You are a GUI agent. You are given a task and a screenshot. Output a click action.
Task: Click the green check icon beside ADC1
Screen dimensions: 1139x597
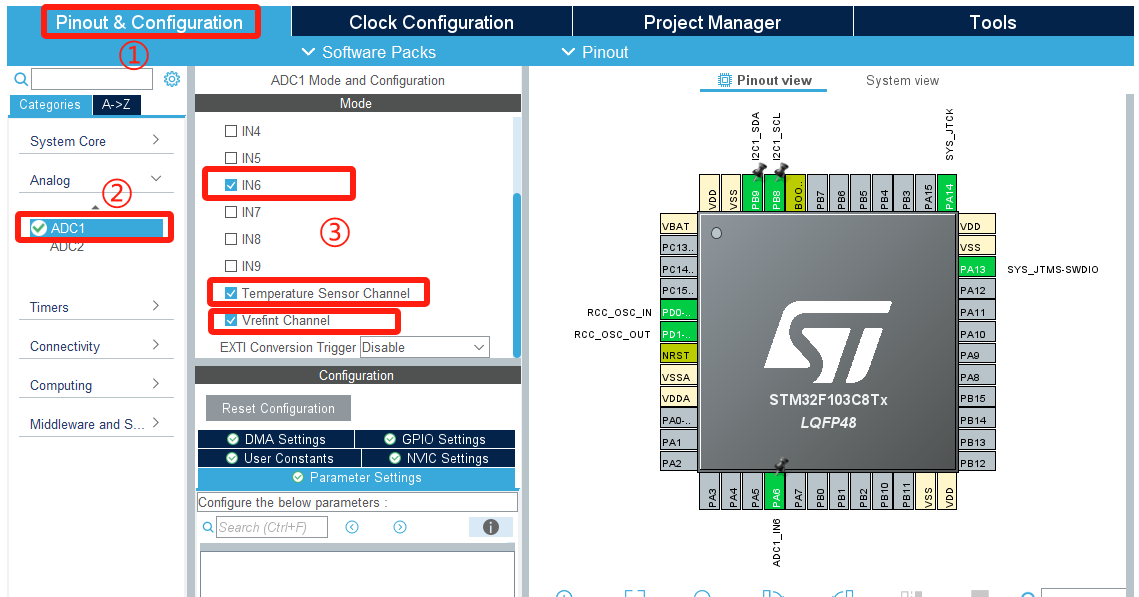click(x=39, y=228)
